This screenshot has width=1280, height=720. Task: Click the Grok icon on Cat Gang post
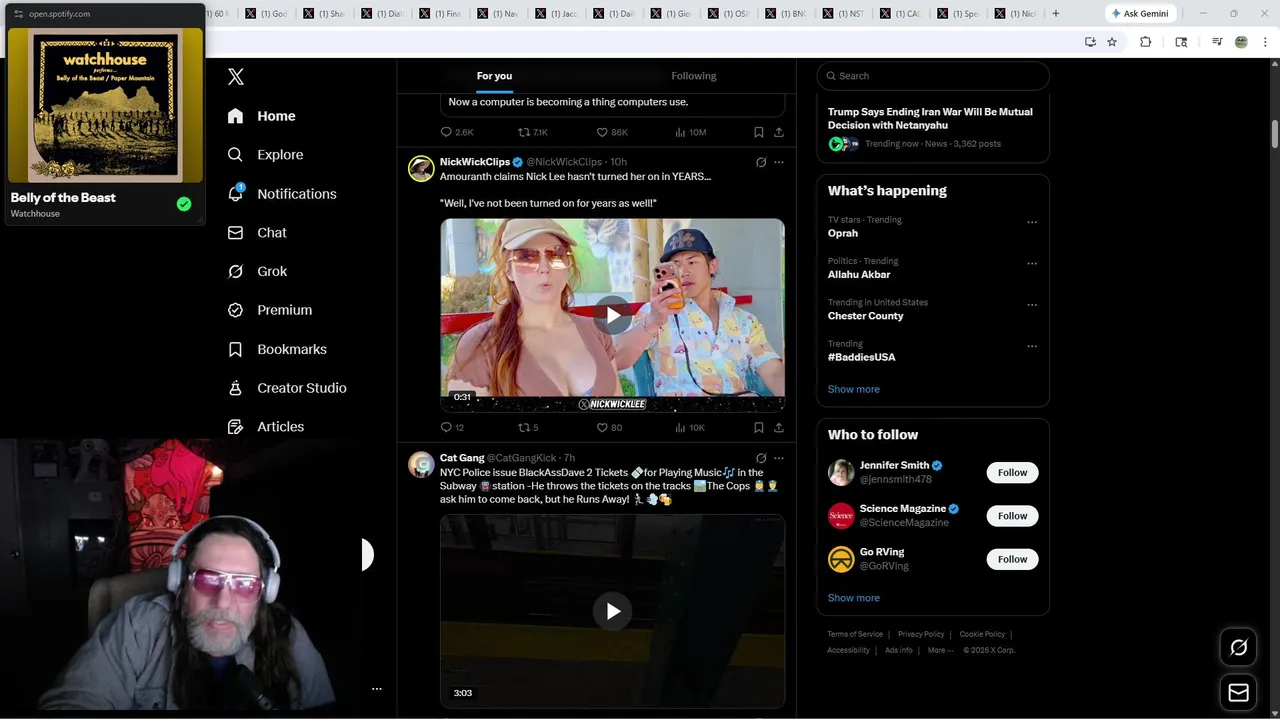coord(761,458)
